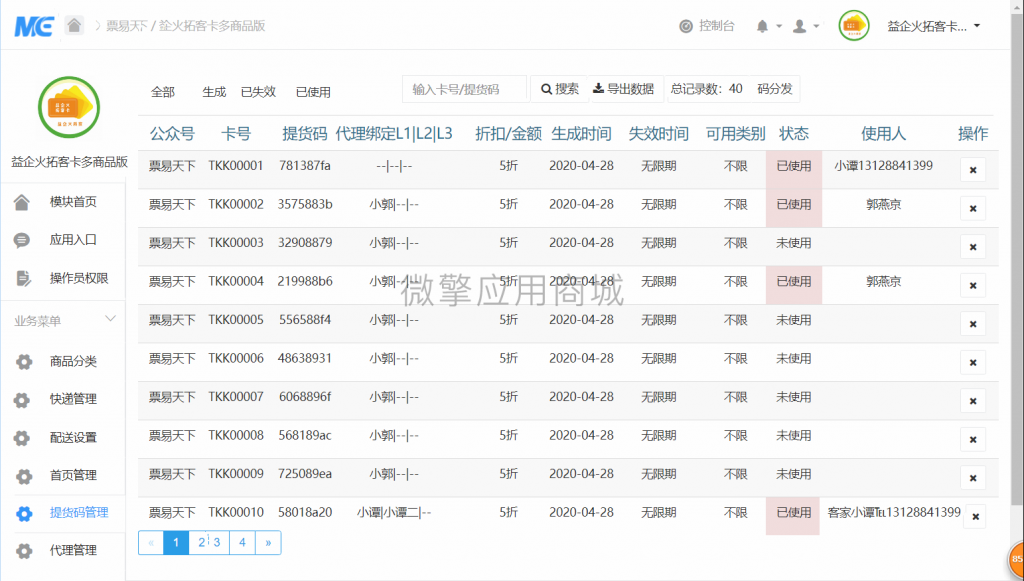Delete row TKK00002 with its x button
Screen dimensions: 1024x581
tap(973, 209)
